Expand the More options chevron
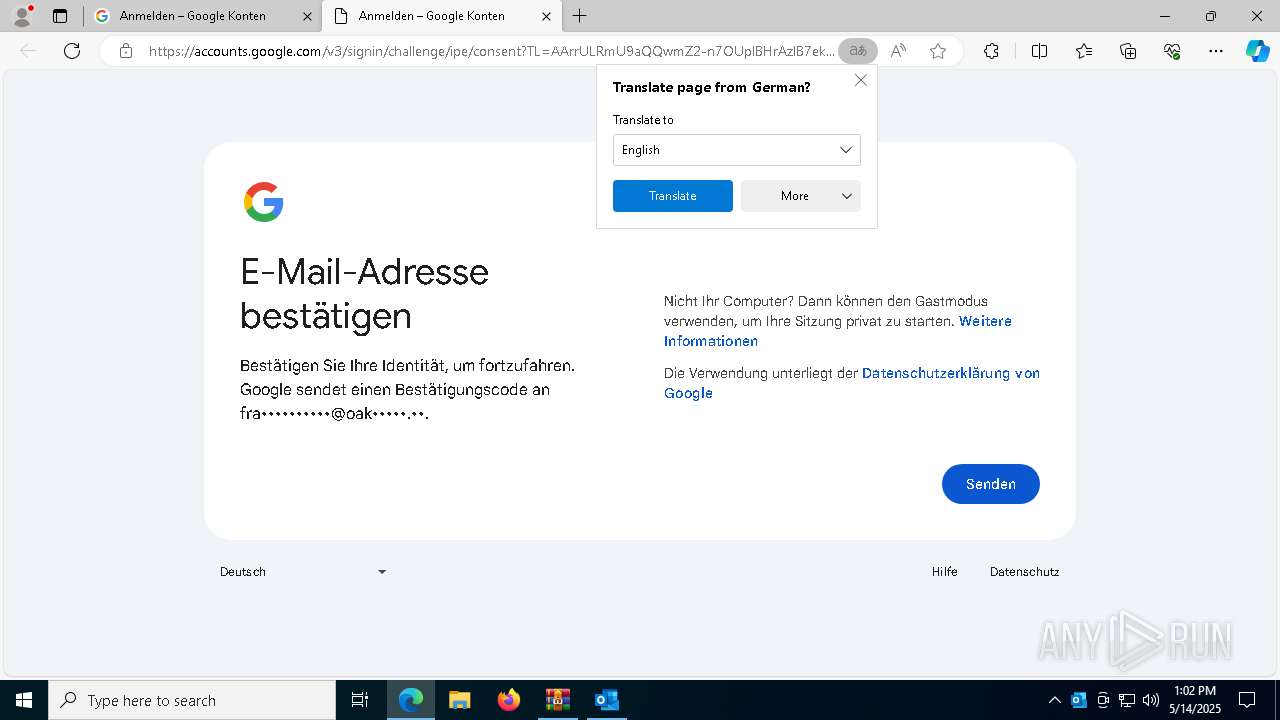Image resolution: width=1280 pixels, height=720 pixels. [x=847, y=196]
